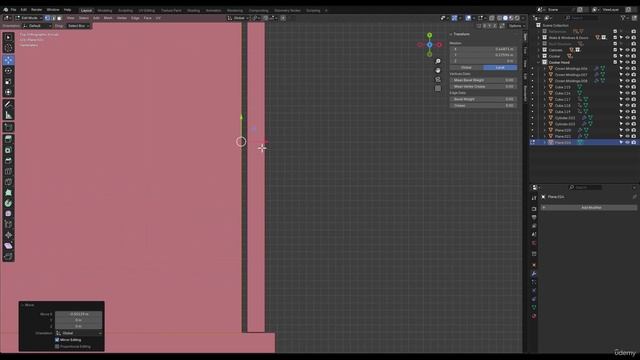Viewport: 640px width, 360px height.
Task: Click the viewport pan hand icon
Action: 438,70
